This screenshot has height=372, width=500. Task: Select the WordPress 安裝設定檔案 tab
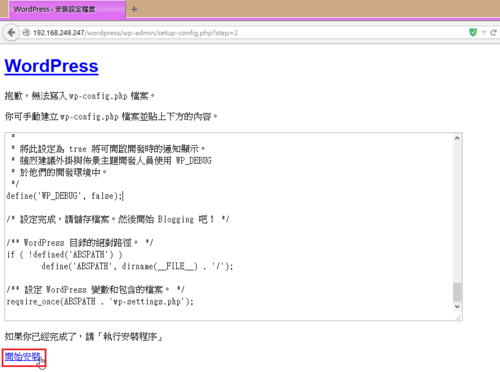tap(67, 9)
